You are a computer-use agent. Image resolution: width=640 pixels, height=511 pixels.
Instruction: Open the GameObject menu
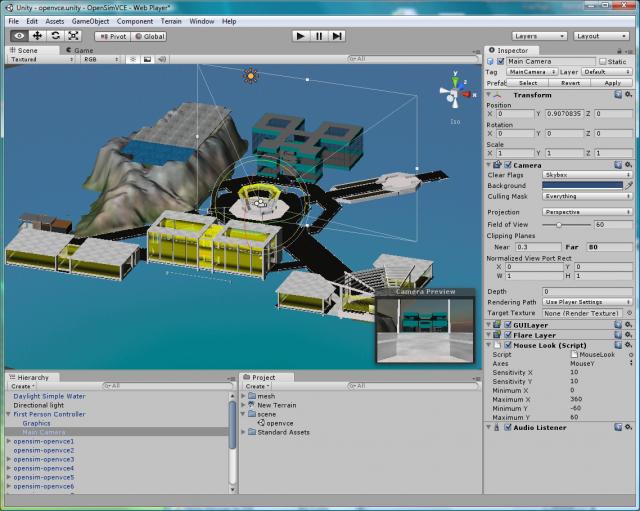[x=90, y=21]
